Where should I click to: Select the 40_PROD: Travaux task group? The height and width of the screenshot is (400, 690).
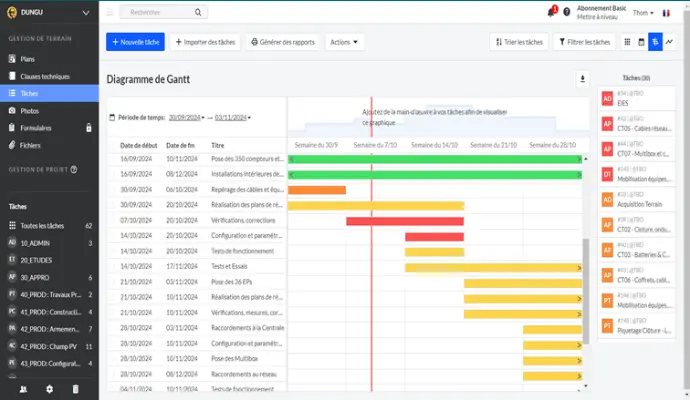point(49,294)
